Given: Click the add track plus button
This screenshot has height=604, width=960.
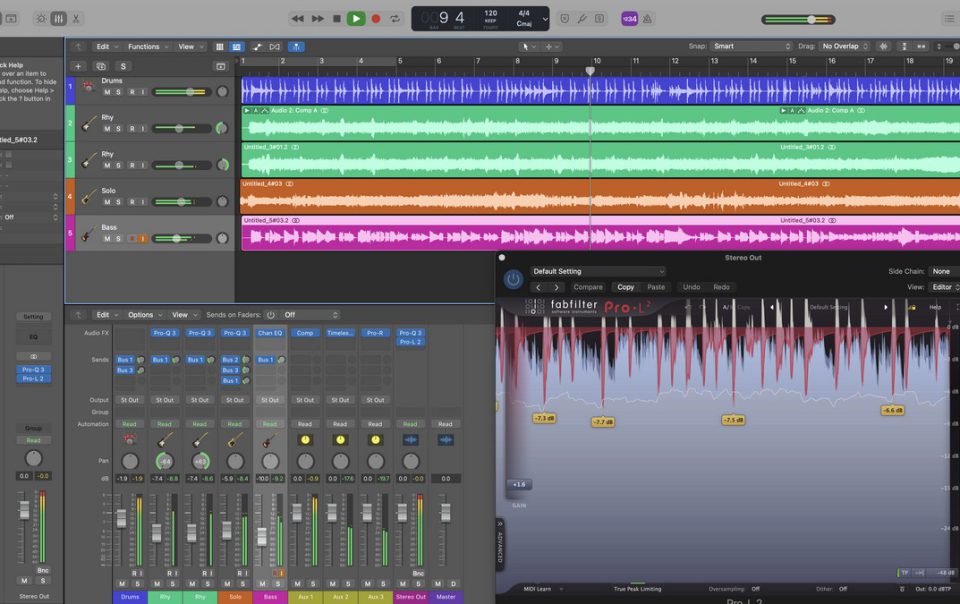Looking at the screenshot, I should point(79,66).
